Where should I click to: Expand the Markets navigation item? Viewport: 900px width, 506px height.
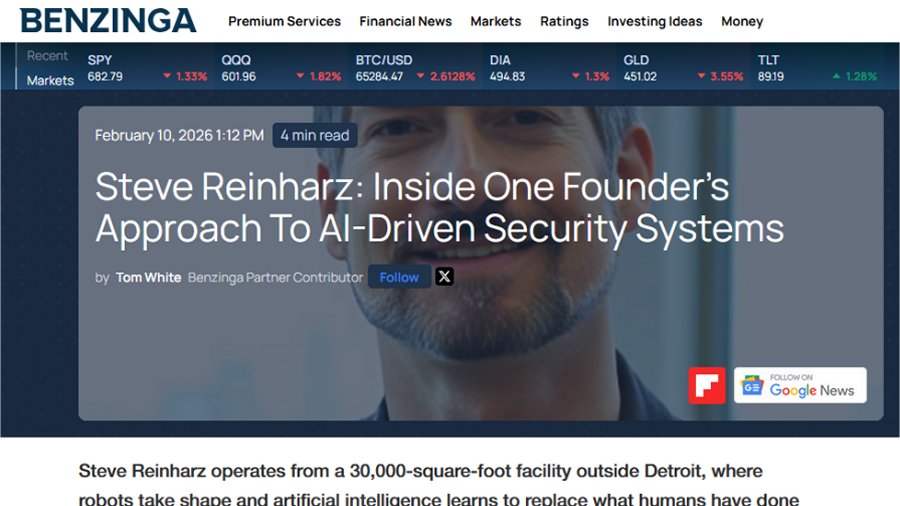point(495,21)
